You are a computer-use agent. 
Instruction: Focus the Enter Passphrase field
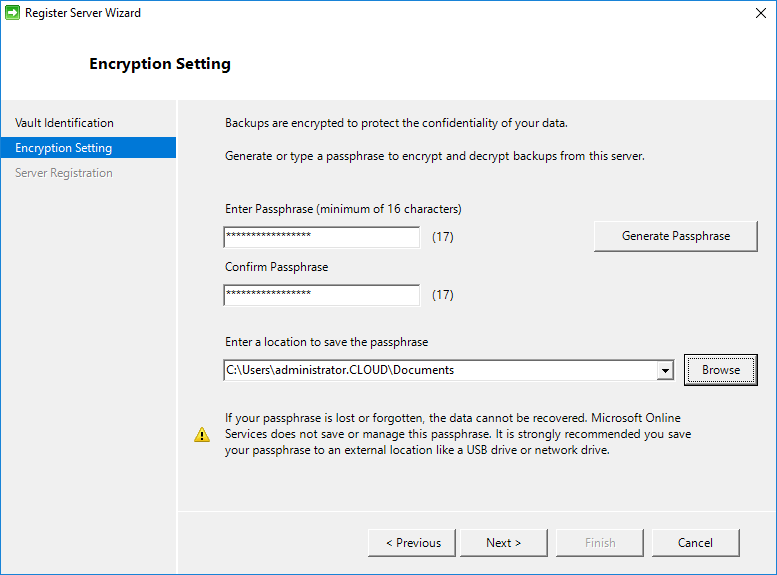point(321,237)
